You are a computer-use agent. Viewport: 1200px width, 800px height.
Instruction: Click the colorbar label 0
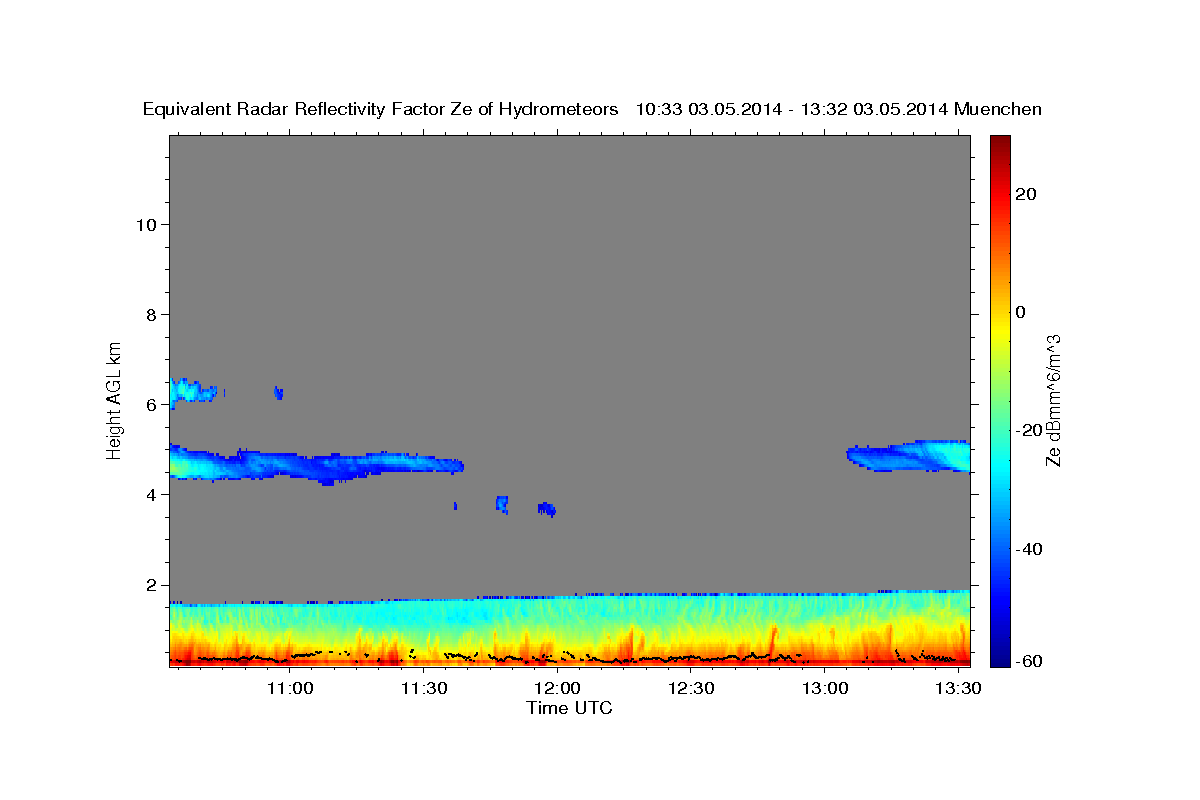[x=1020, y=312]
